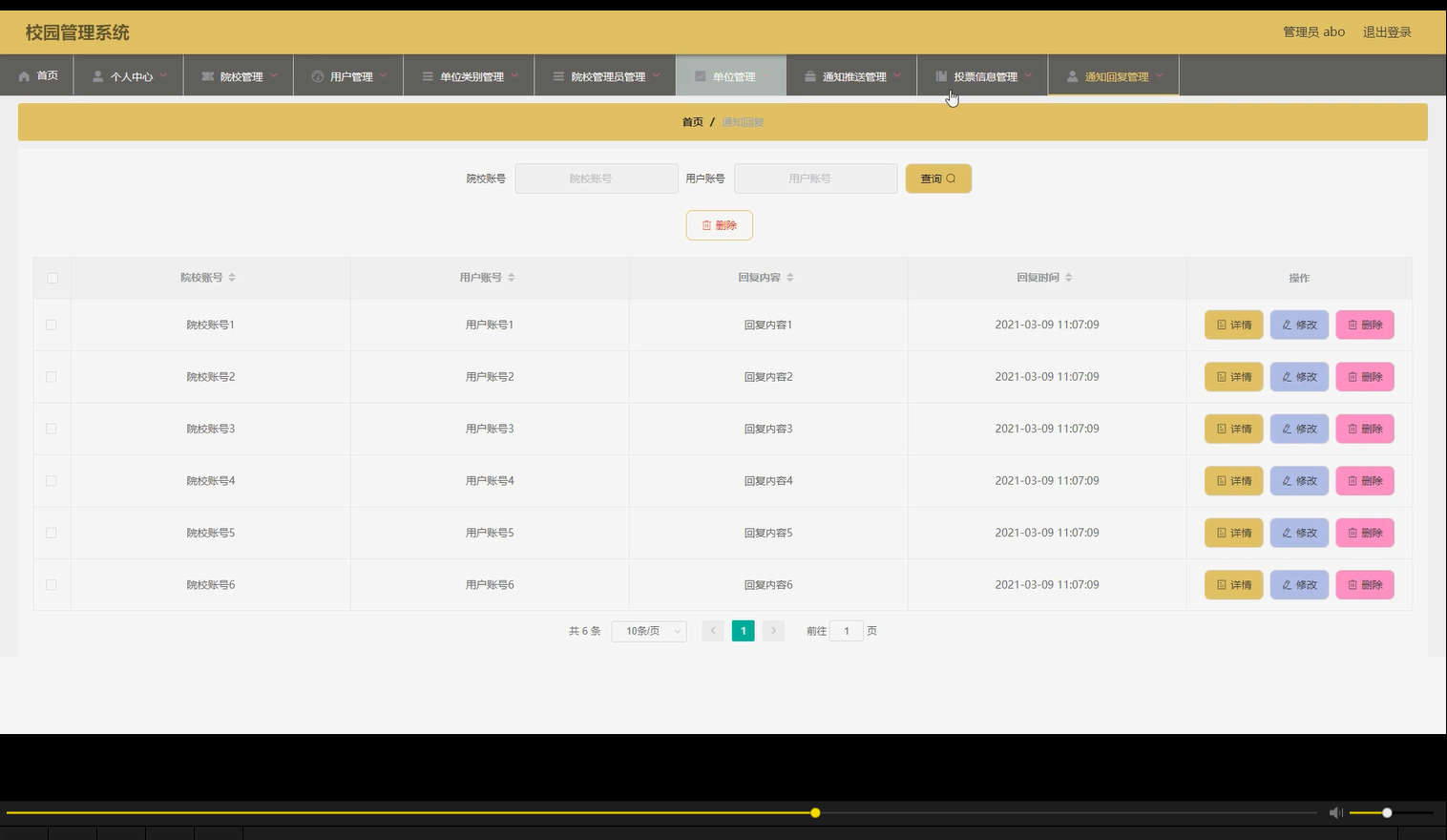The width and height of the screenshot is (1447, 840).
Task: Select page 1 in pagination
Action: click(744, 631)
